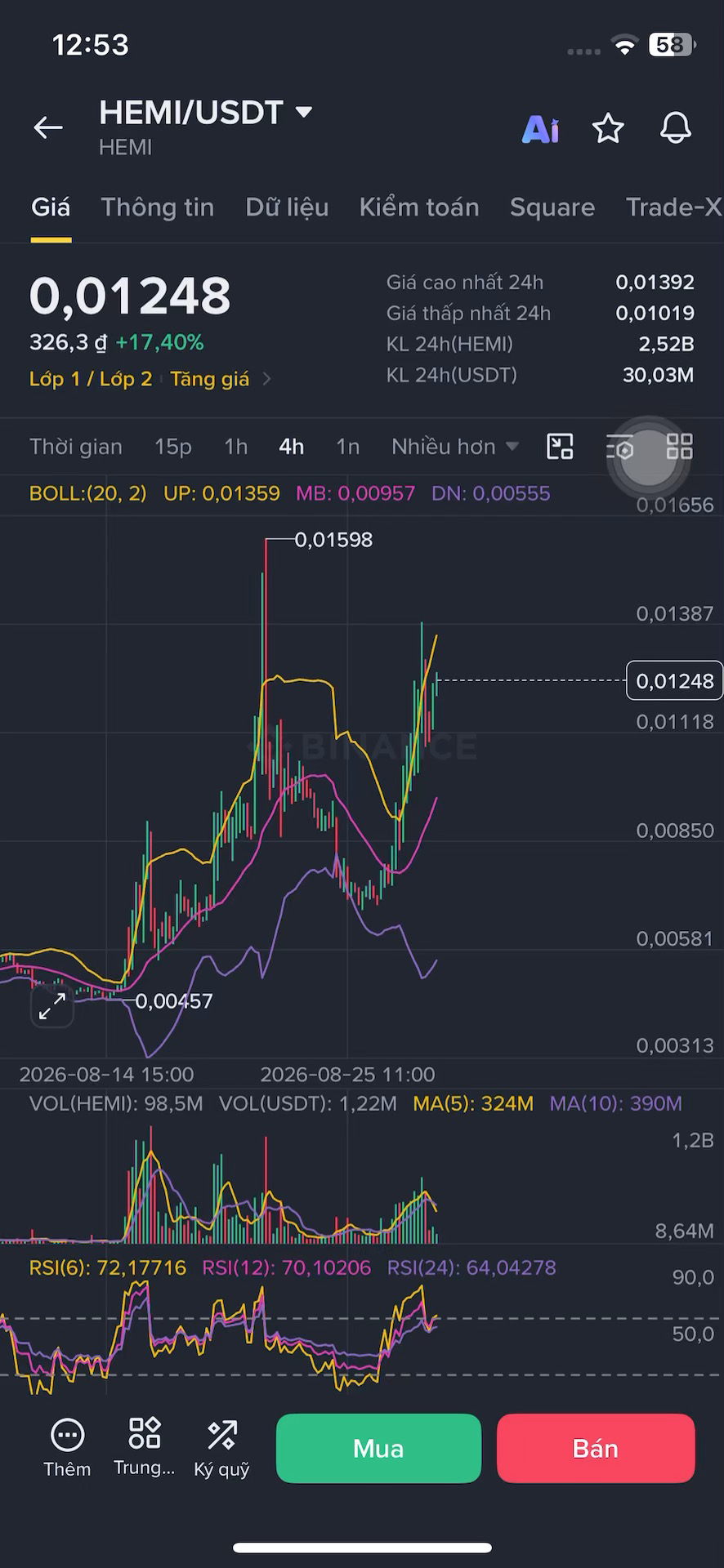Tap the UP: 0,01359 band value

221,493
